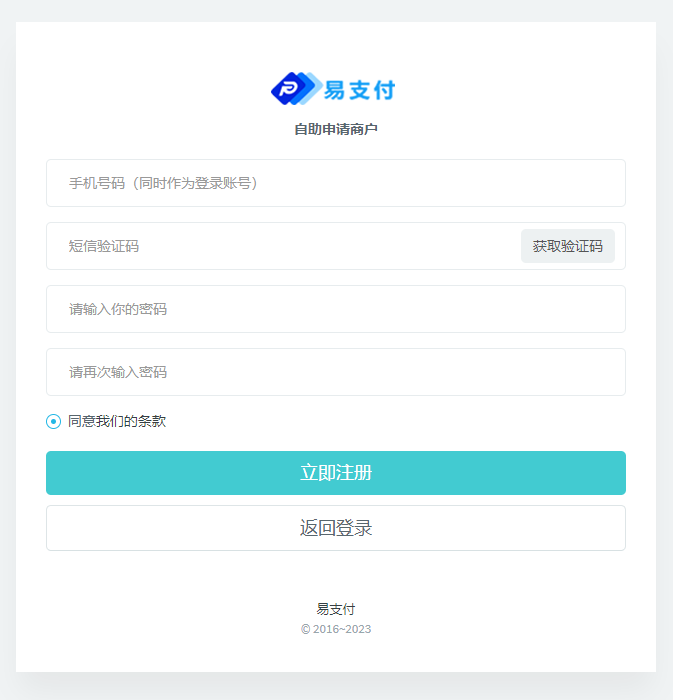Focus the 请输入你的密码 password field

[335, 309]
